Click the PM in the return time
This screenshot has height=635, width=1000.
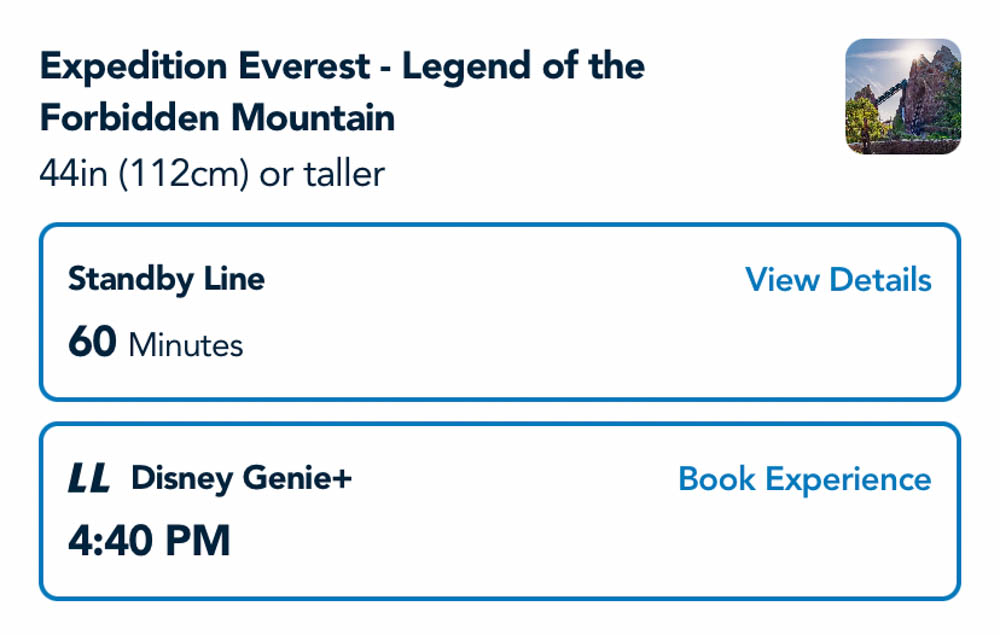(197, 541)
